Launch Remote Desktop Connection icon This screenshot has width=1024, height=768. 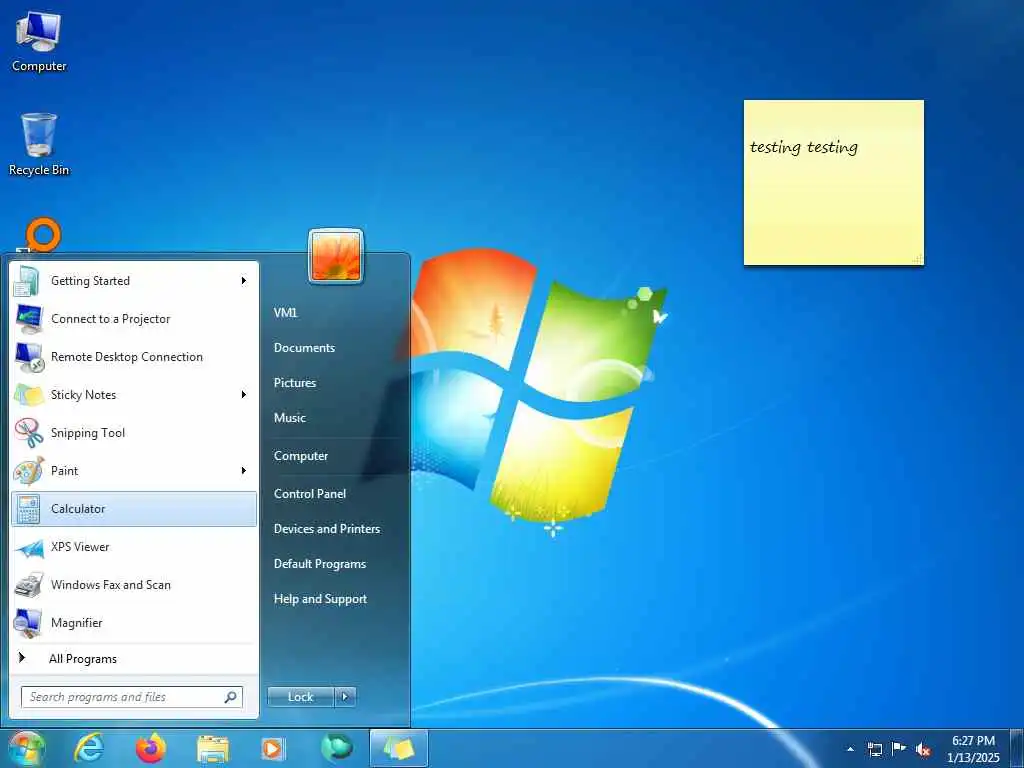click(29, 357)
